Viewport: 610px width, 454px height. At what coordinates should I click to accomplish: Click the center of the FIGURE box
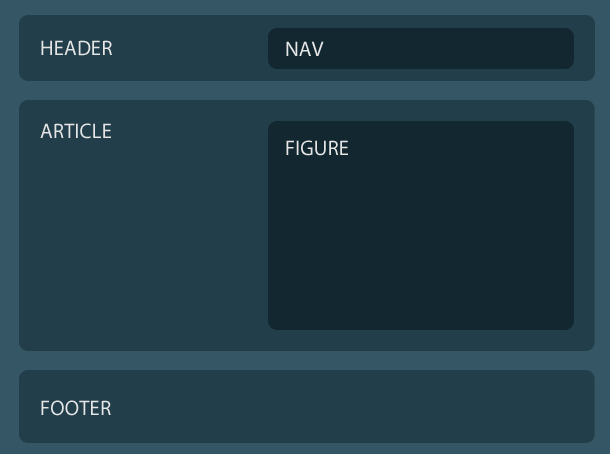[x=421, y=226]
